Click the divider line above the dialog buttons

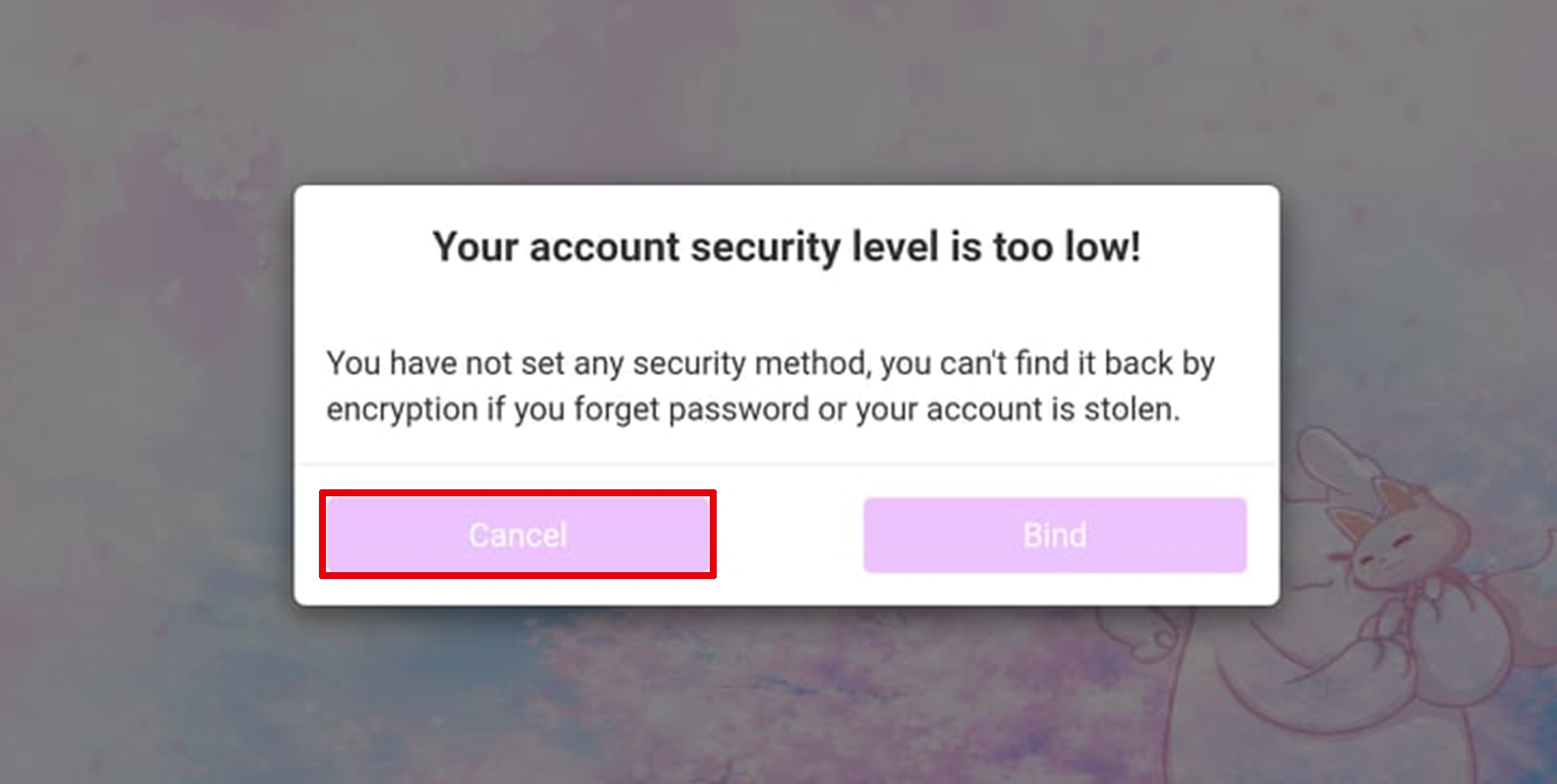pos(786,464)
